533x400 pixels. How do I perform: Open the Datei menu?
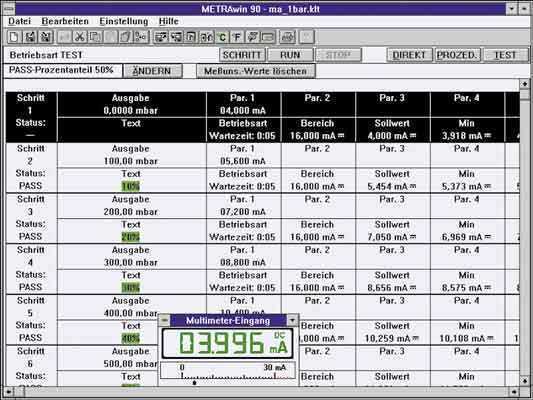click(x=19, y=21)
